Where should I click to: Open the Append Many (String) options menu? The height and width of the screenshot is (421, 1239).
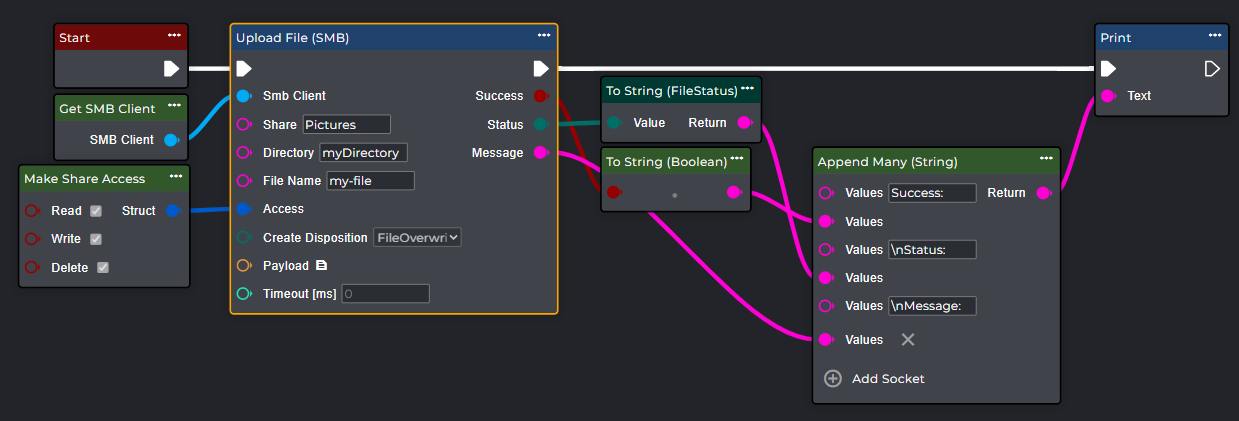pyautogui.click(x=1046, y=158)
